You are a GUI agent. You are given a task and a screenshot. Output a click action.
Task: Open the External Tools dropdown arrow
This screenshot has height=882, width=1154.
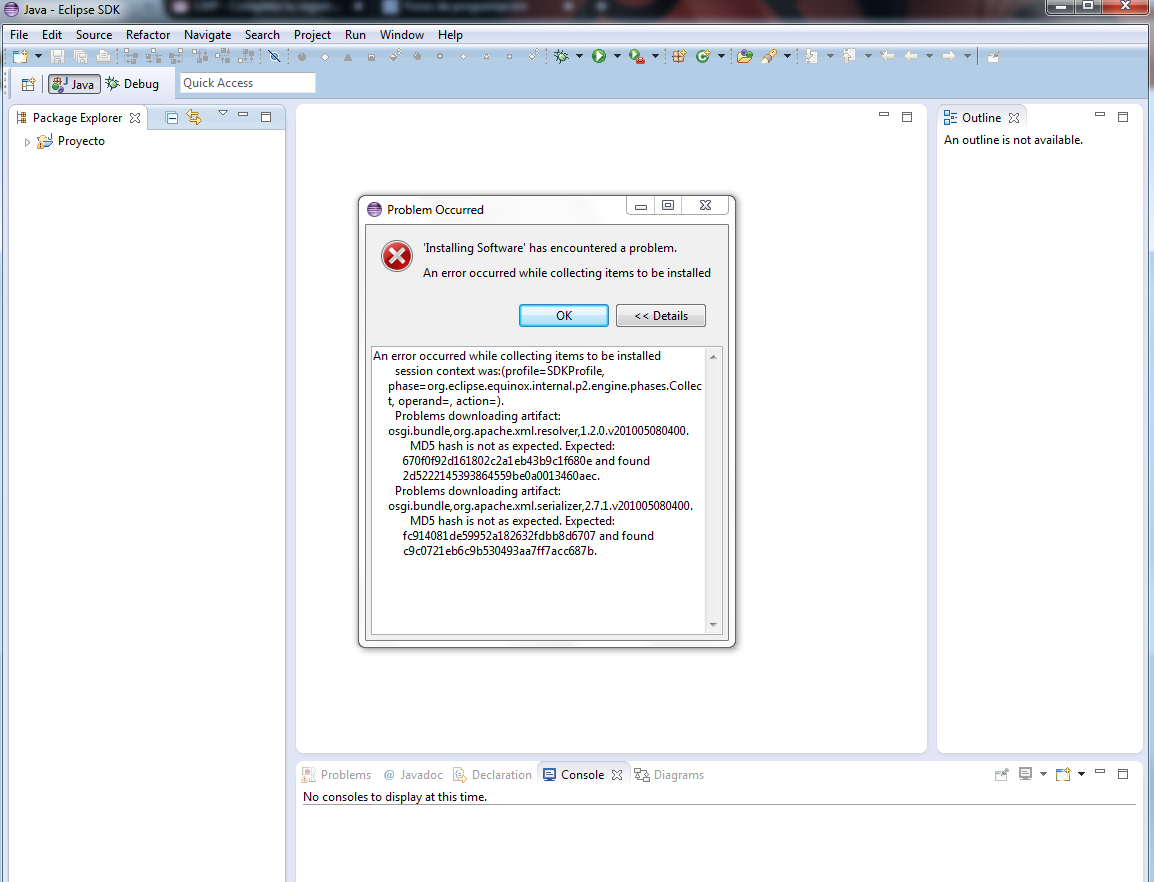click(655, 57)
